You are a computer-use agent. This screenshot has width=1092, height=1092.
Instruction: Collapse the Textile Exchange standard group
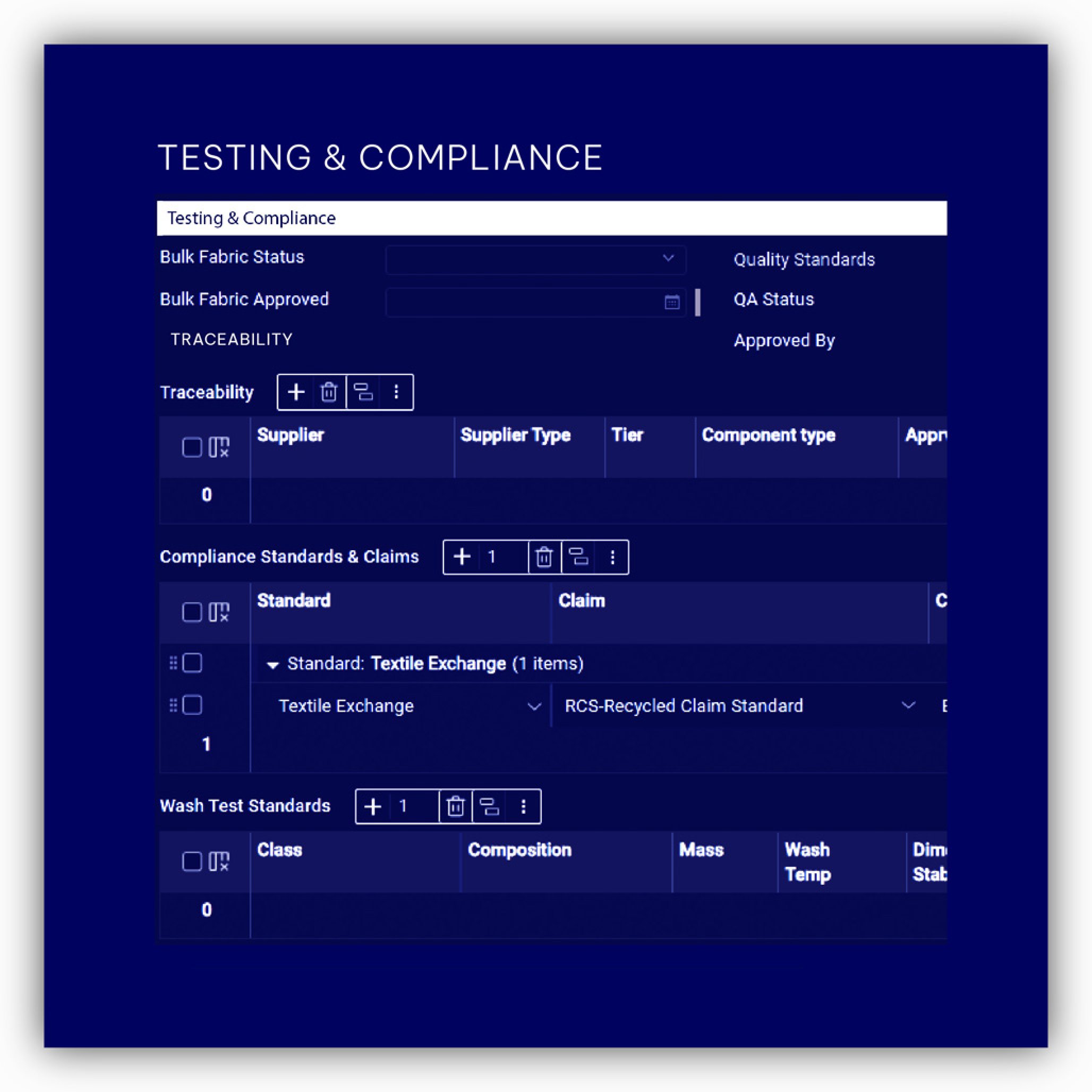pos(274,663)
